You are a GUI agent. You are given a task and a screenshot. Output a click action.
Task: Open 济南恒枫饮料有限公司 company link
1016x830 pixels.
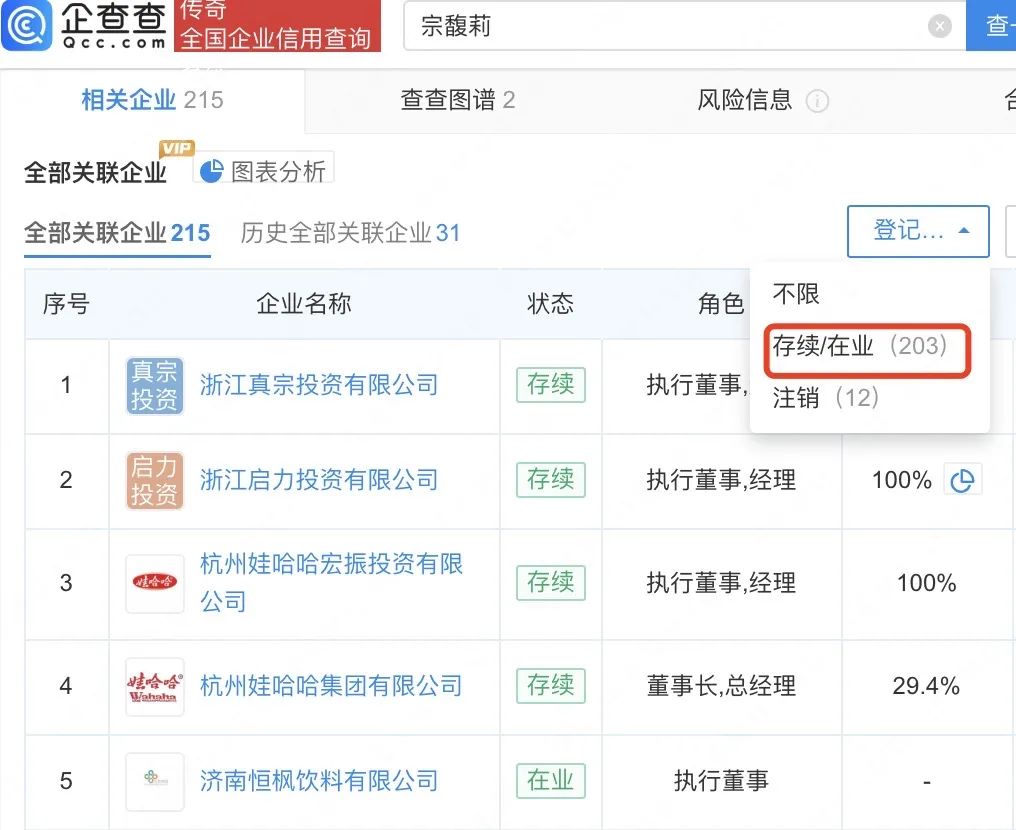point(319,781)
